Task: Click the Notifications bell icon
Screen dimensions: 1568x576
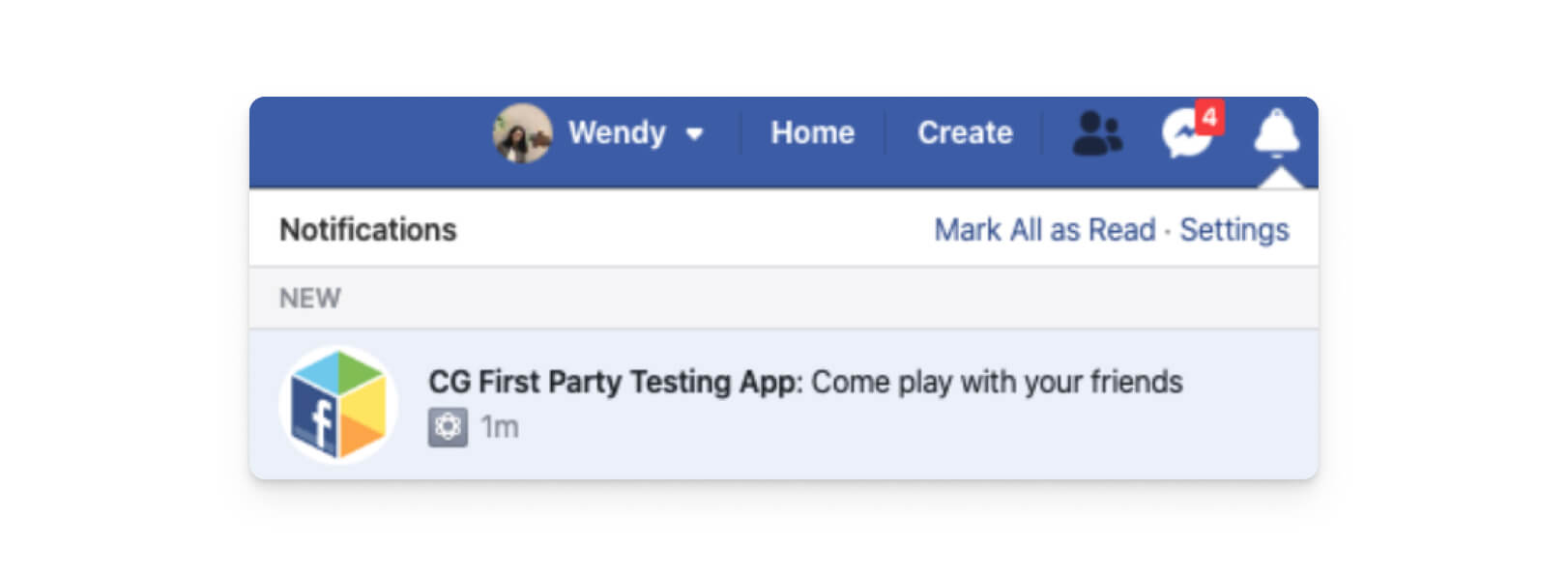Action: (1276, 132)
